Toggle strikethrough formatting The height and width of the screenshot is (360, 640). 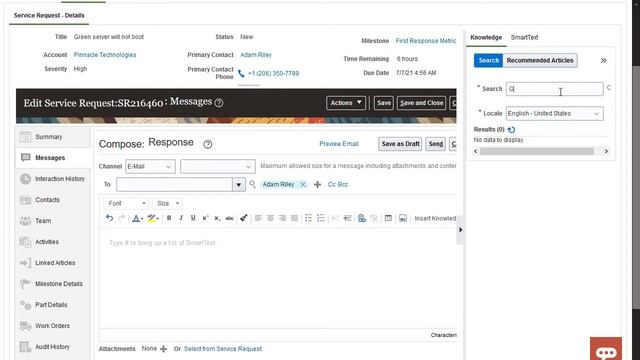[x=229, y=218]
